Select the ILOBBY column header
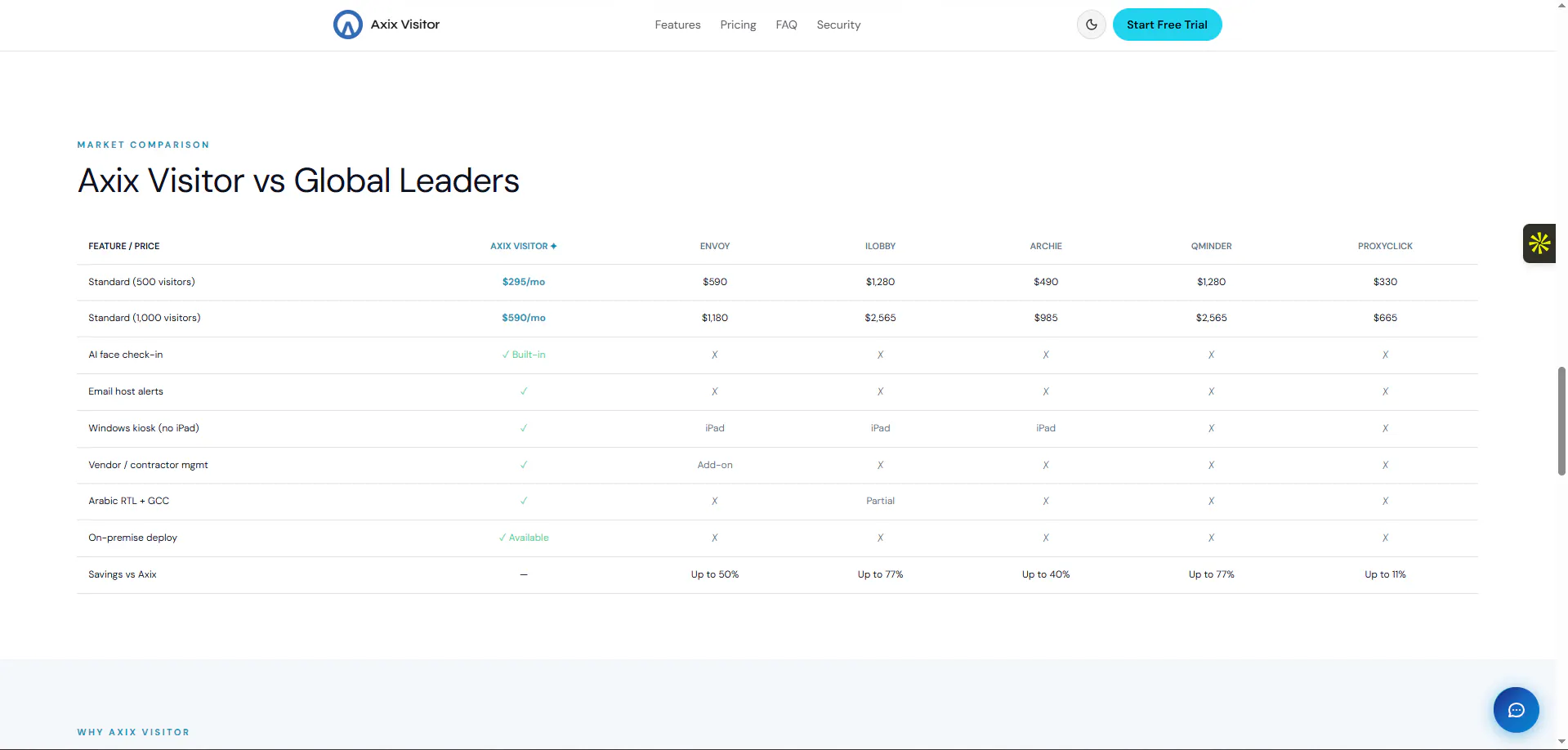The image size is (1568, 750). (x=880, y=246)
